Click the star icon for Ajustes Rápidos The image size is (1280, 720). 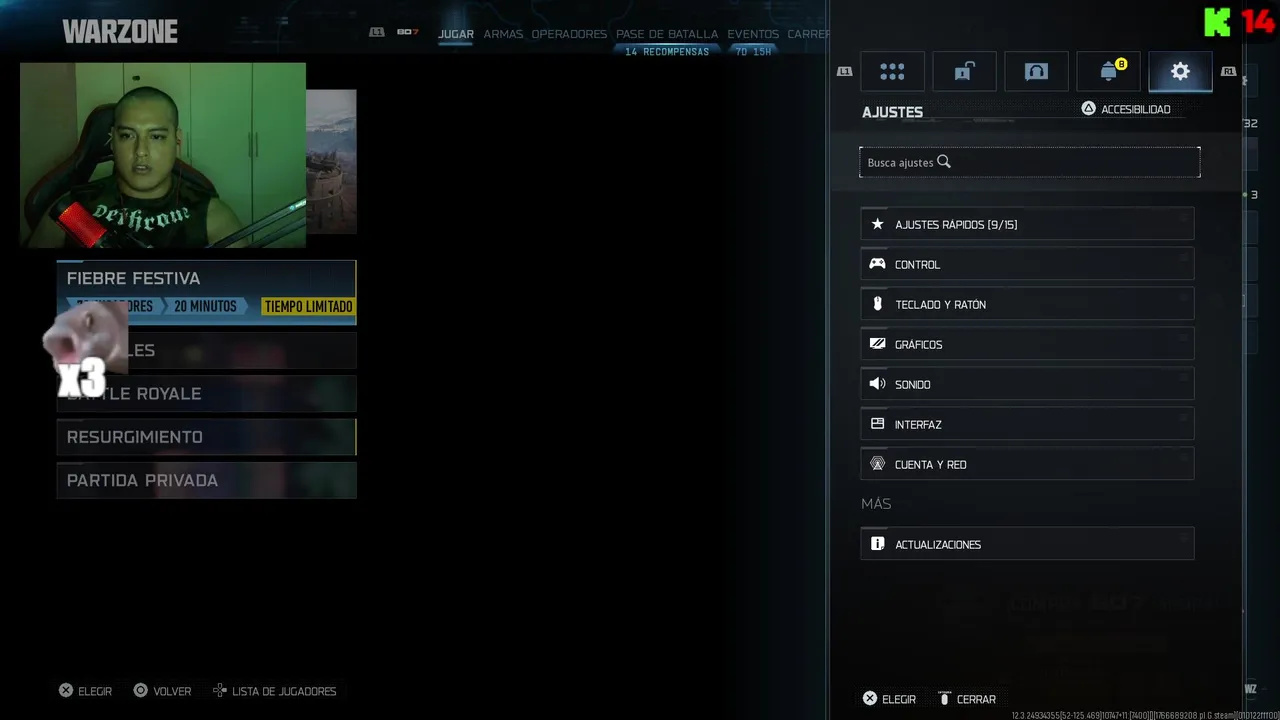pyautogui.click(x=877, y=224)
